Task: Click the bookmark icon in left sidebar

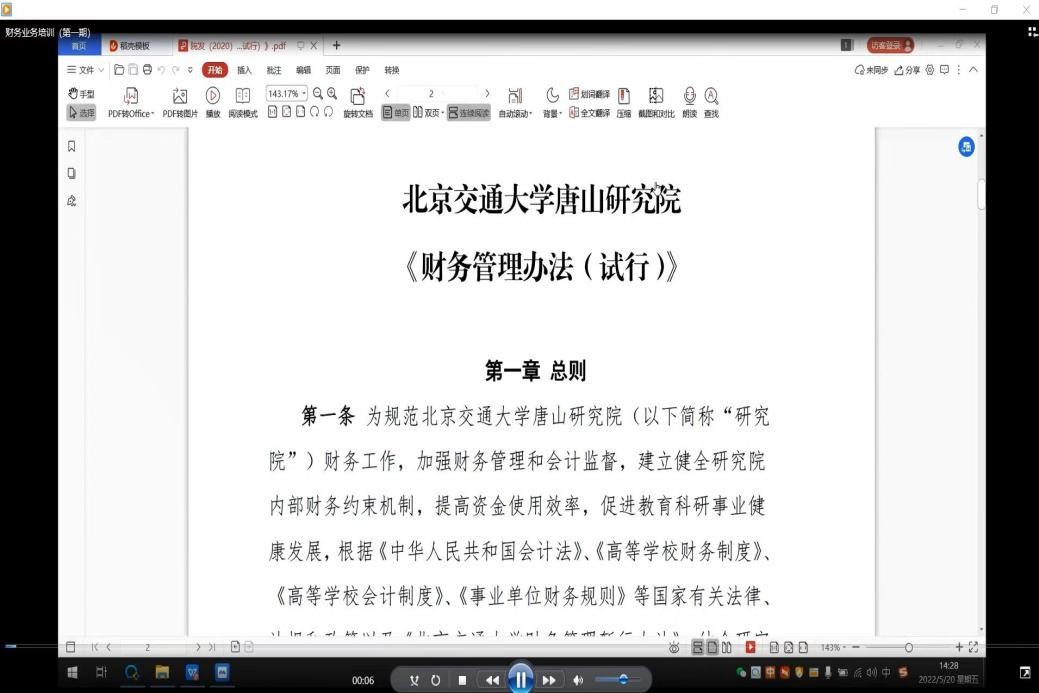Action: [x=71, y=146]
